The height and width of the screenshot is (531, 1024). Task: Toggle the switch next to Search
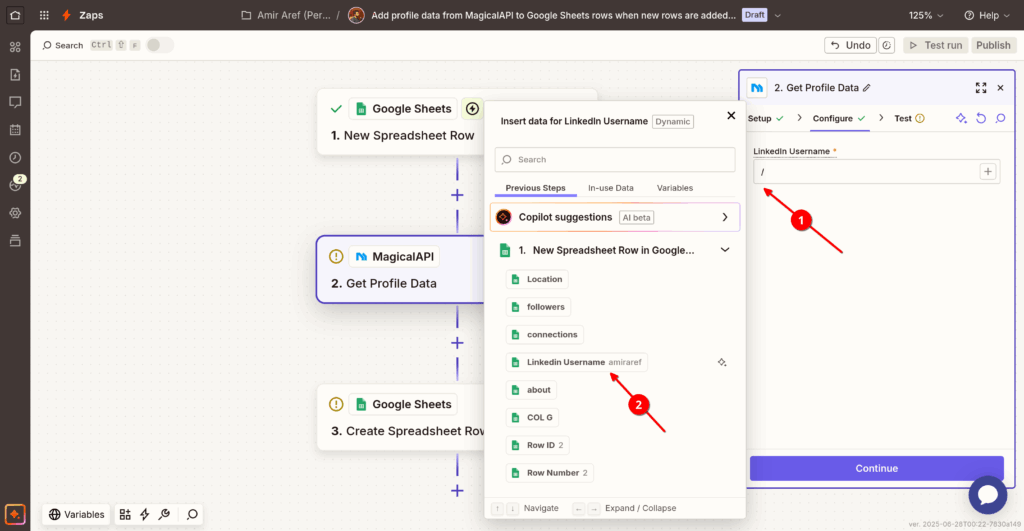coord(159,45)
